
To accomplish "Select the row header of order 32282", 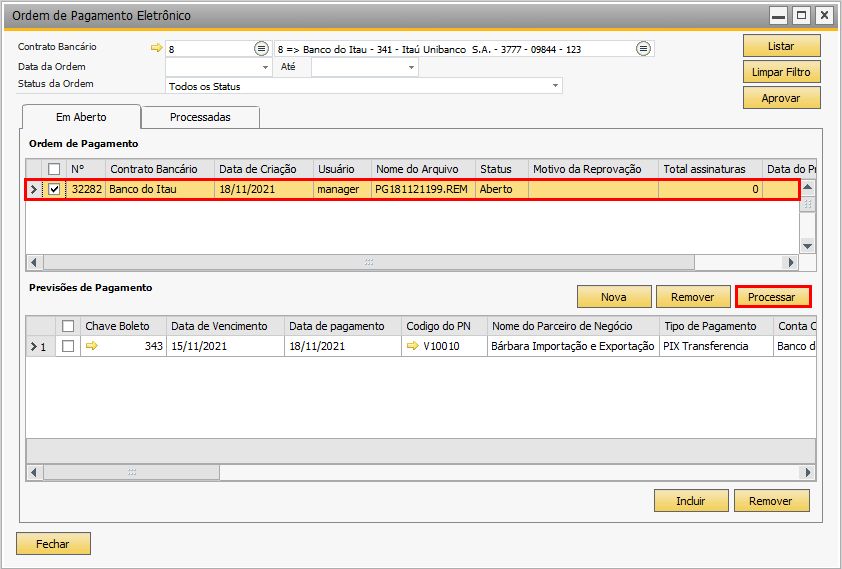I will click(x=34, y=189).
